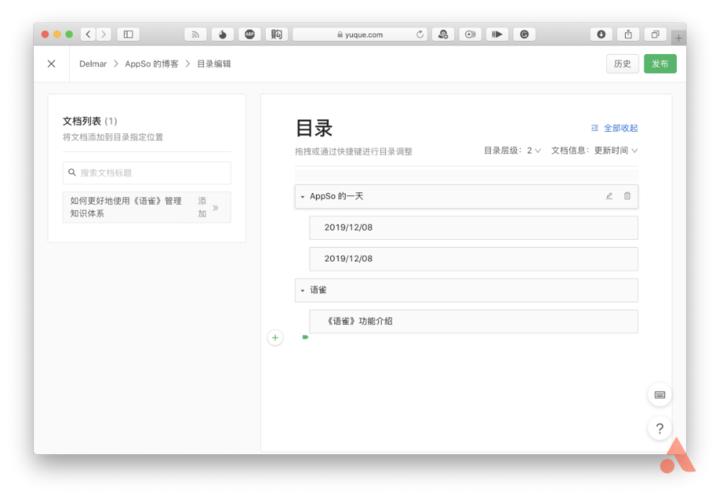Click the play-shaped extension icon
The image size is (720, 499).
[x=497, y=34]
